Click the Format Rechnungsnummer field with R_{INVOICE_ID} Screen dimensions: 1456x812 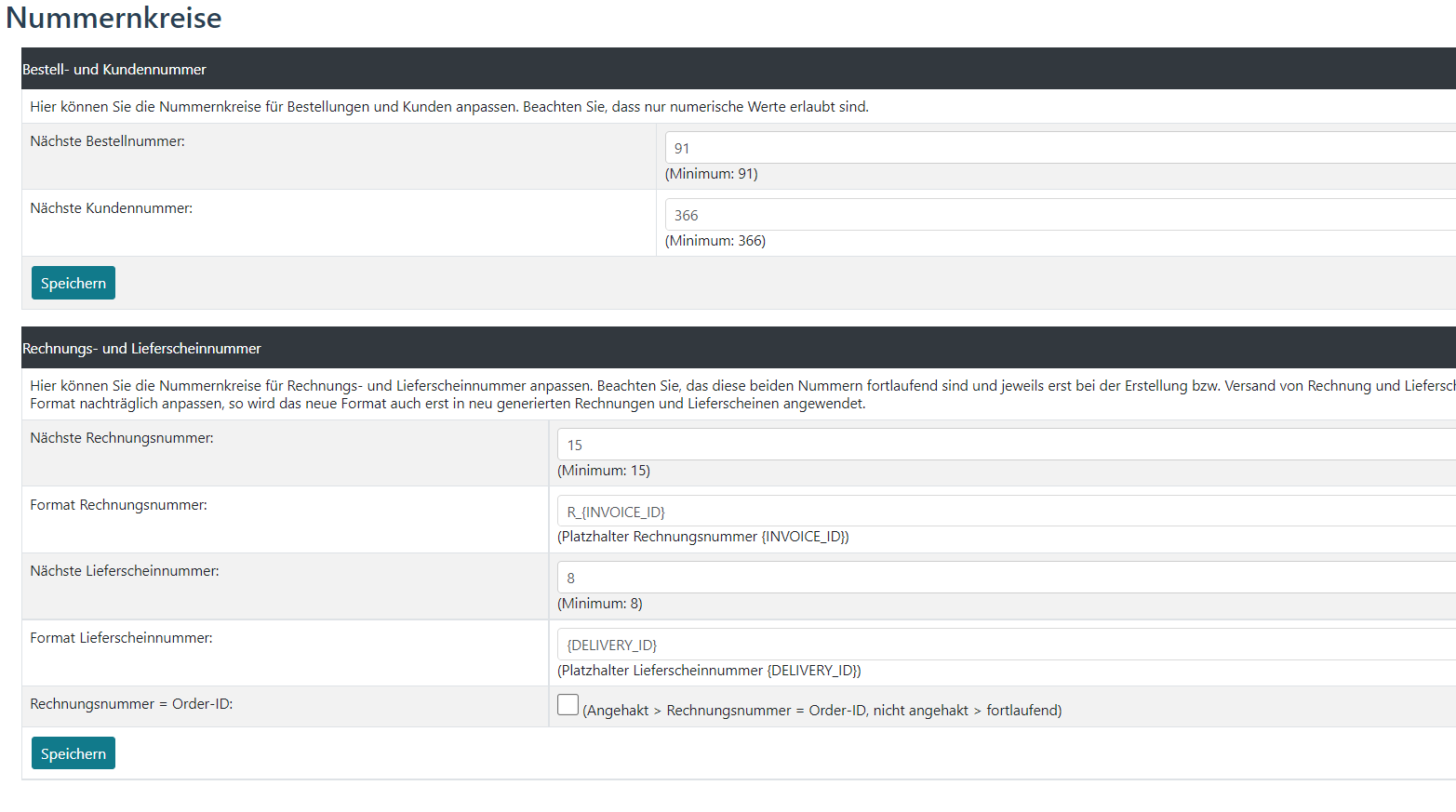1005,512
